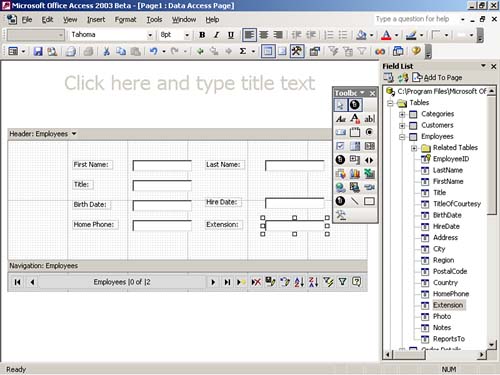500x375 pixels.
Task: Toggle the Toolbox hammer button in toolbar
Action: point(297,51)
